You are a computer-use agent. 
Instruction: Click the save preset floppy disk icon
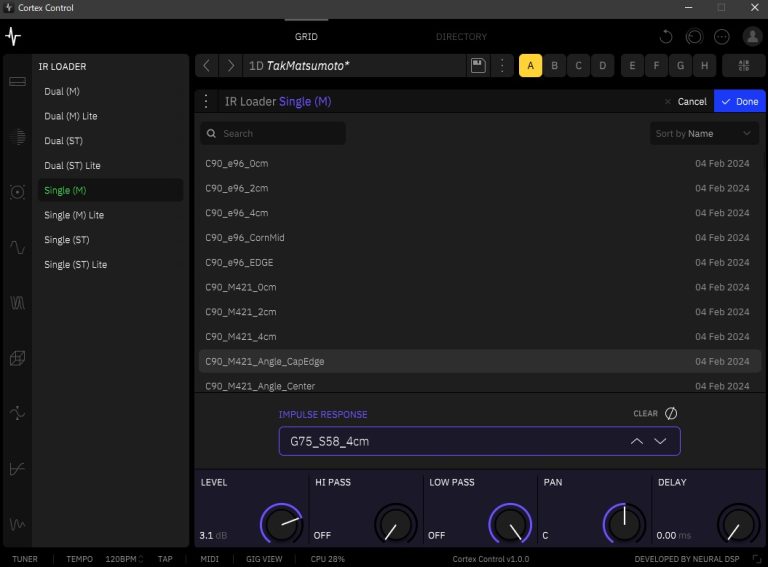point(478,66)
